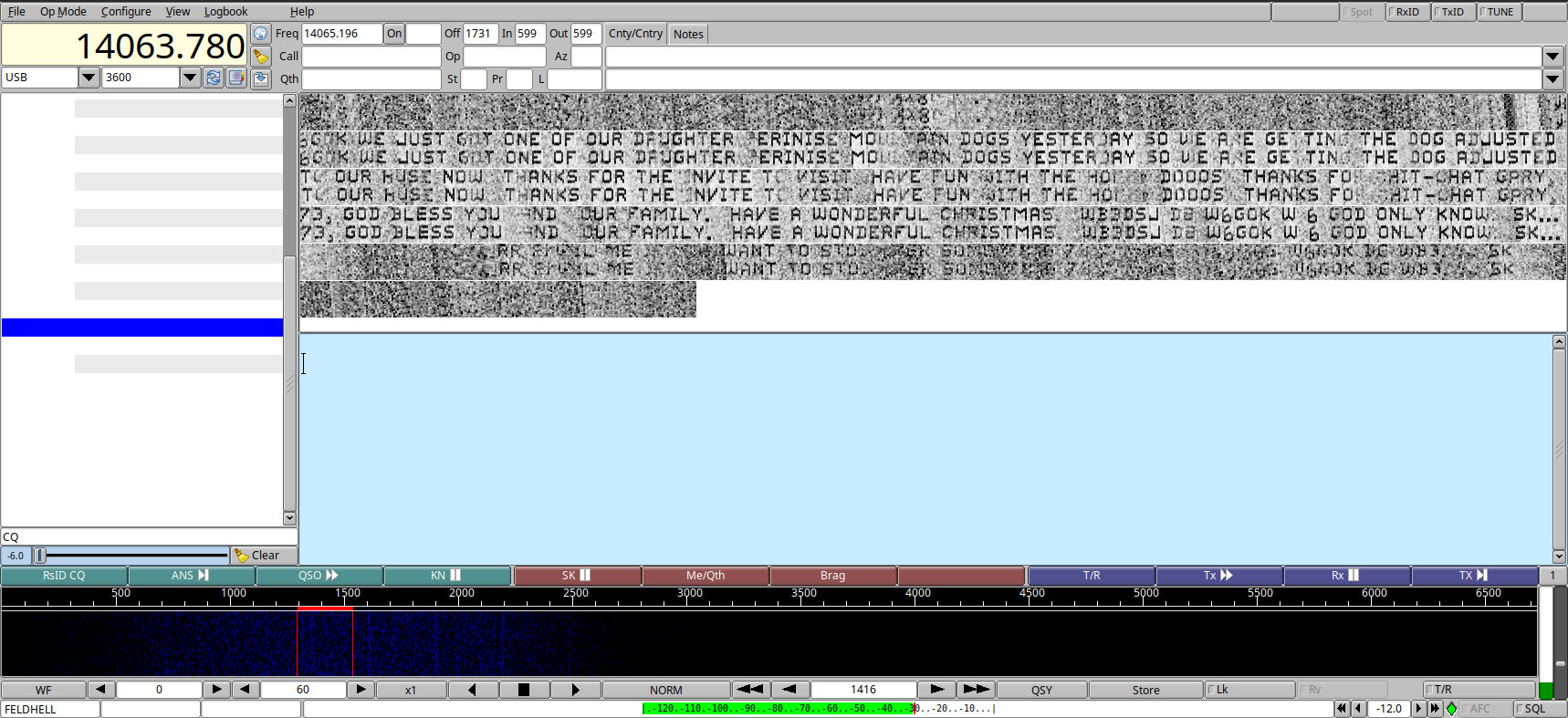Click the frequency list refresh icon
Viewport: 1568px width, 718px height.
tap(214, 78)
